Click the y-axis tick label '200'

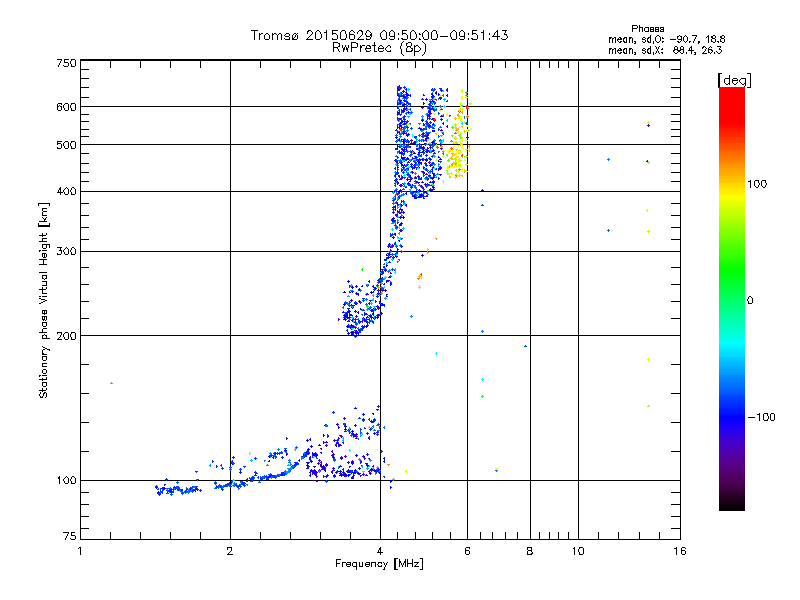pos(67,336)
